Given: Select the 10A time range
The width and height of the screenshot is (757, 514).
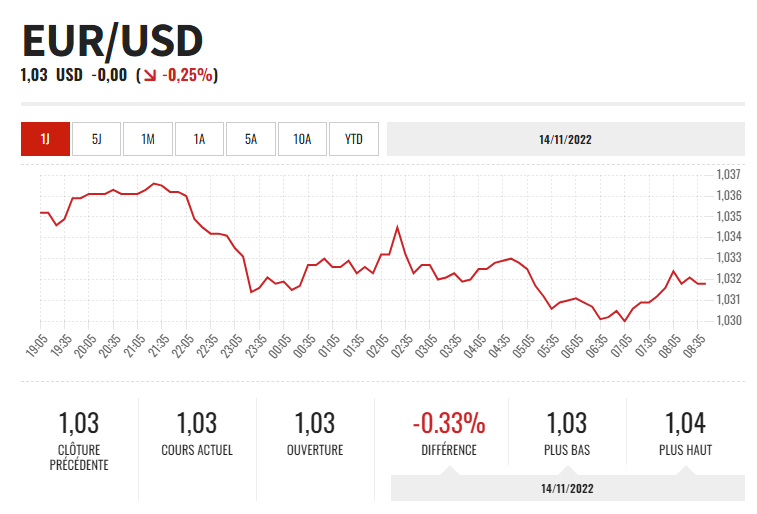Looking at the screenshot, I should pyautogui.click(x=302, y=139).
